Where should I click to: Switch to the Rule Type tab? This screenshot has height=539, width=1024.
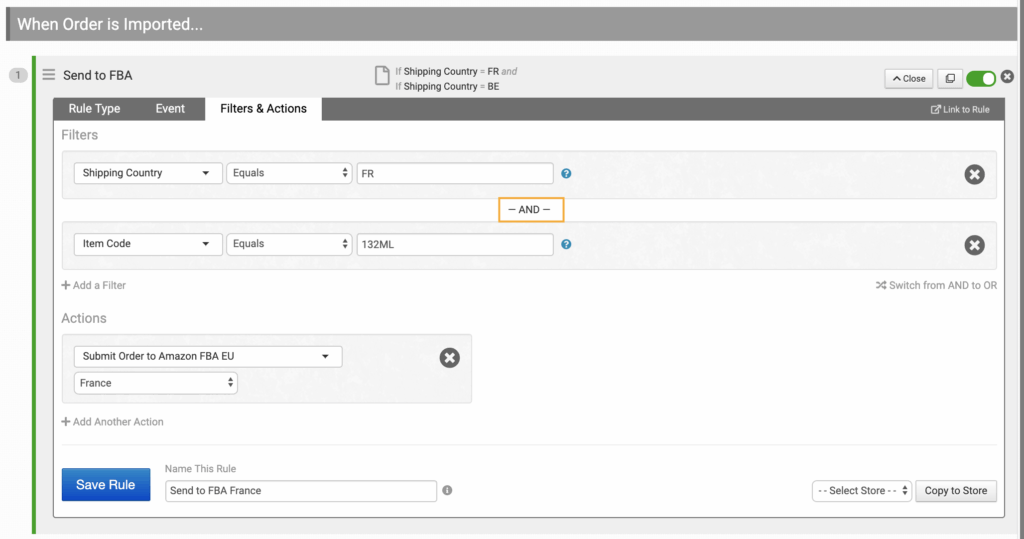click(94, 109)
